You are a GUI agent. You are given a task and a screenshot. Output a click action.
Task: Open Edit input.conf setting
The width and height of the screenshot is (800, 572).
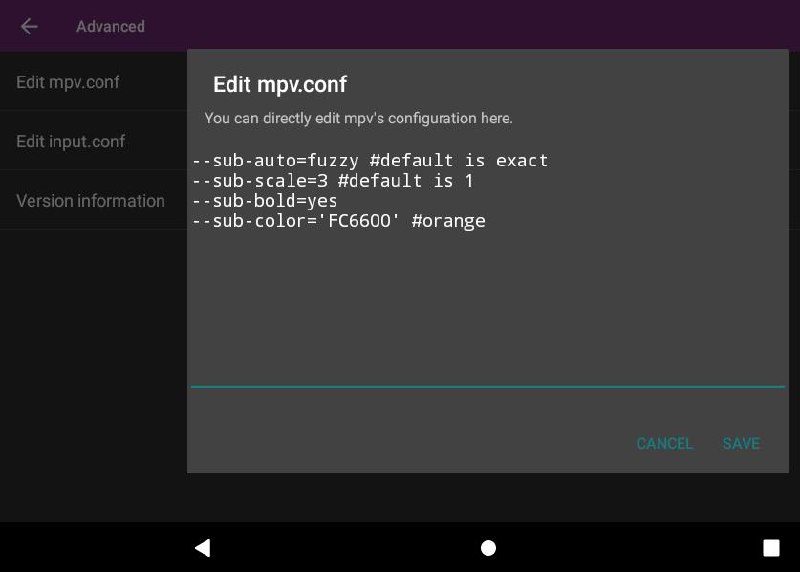point(93,141)
